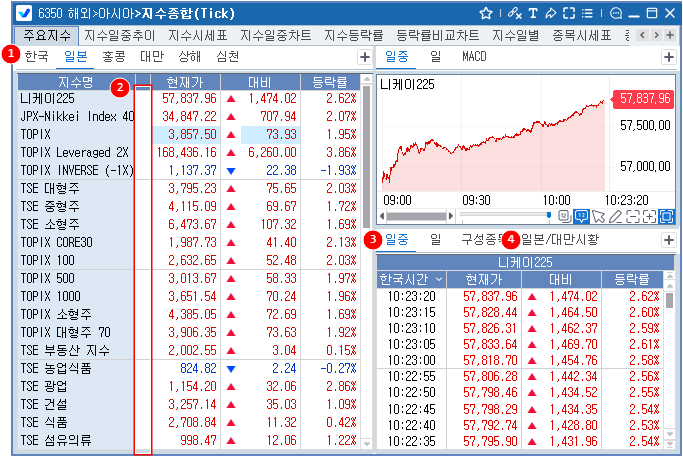Click the unlink chain icon in title bar

[x=514, y=13]
